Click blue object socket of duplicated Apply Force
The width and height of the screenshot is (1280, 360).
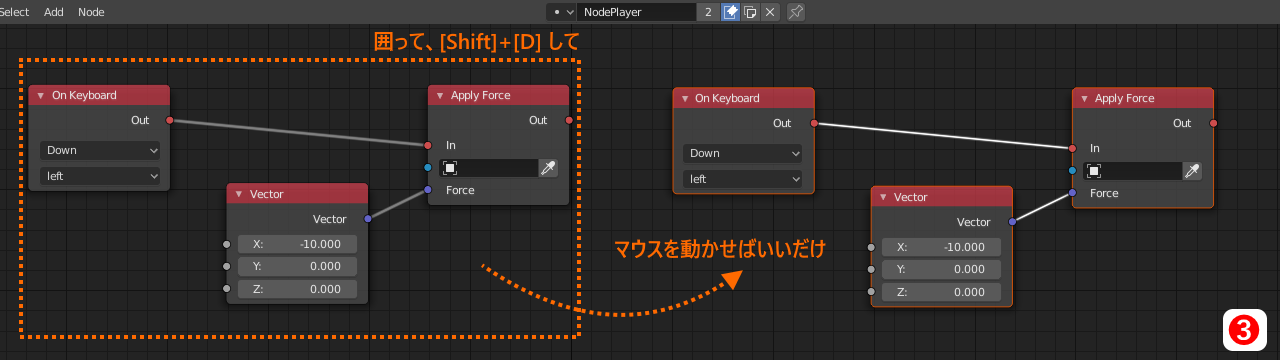1072,170
